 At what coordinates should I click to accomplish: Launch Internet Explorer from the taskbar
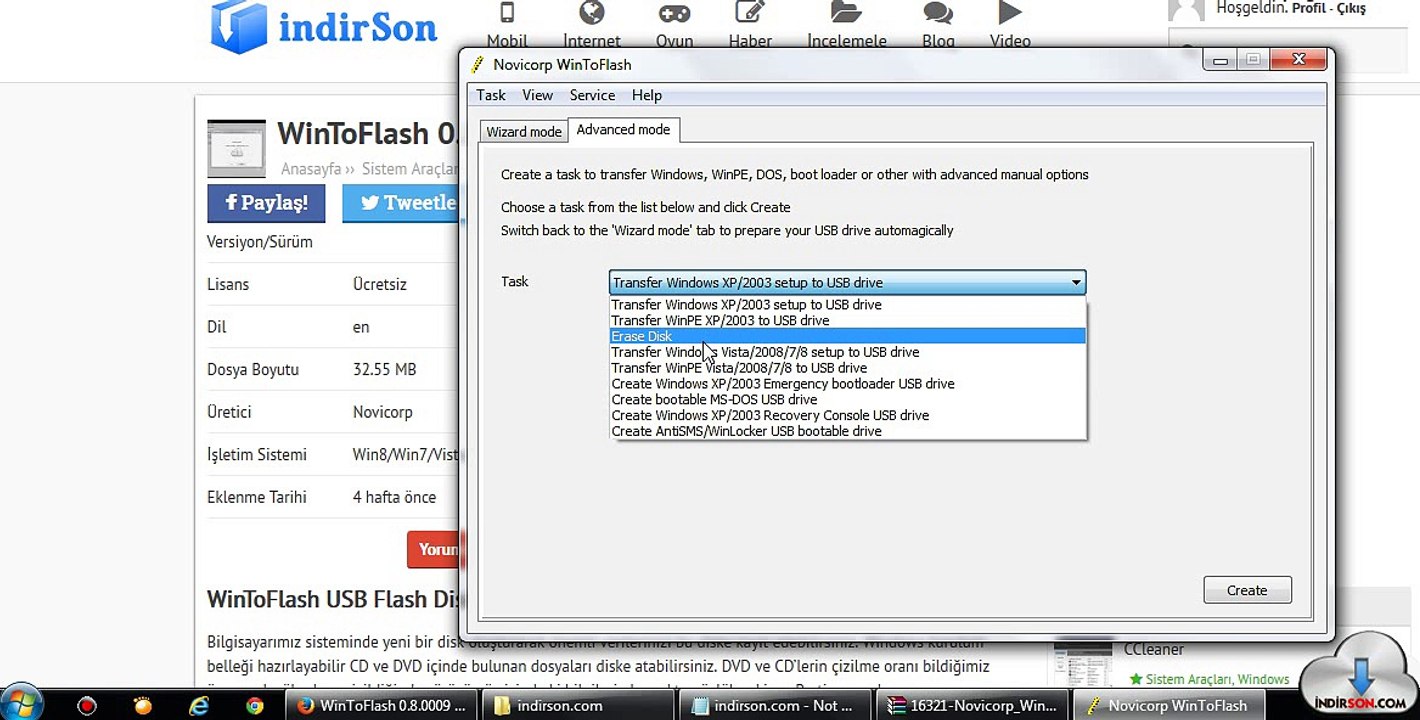(x=199, y=705)
